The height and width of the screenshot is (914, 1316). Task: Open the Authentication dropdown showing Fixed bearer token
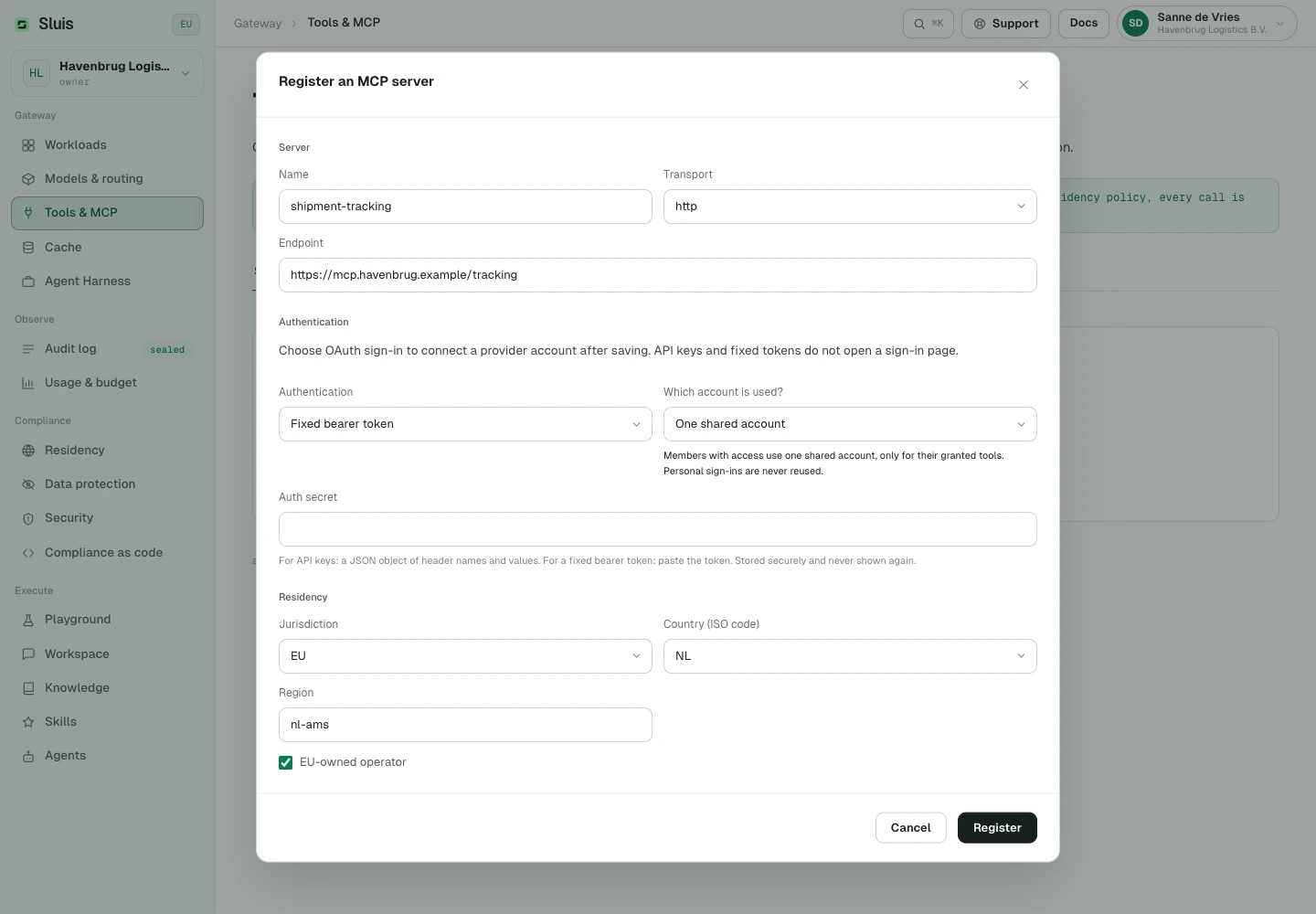(x=465, y=424)
